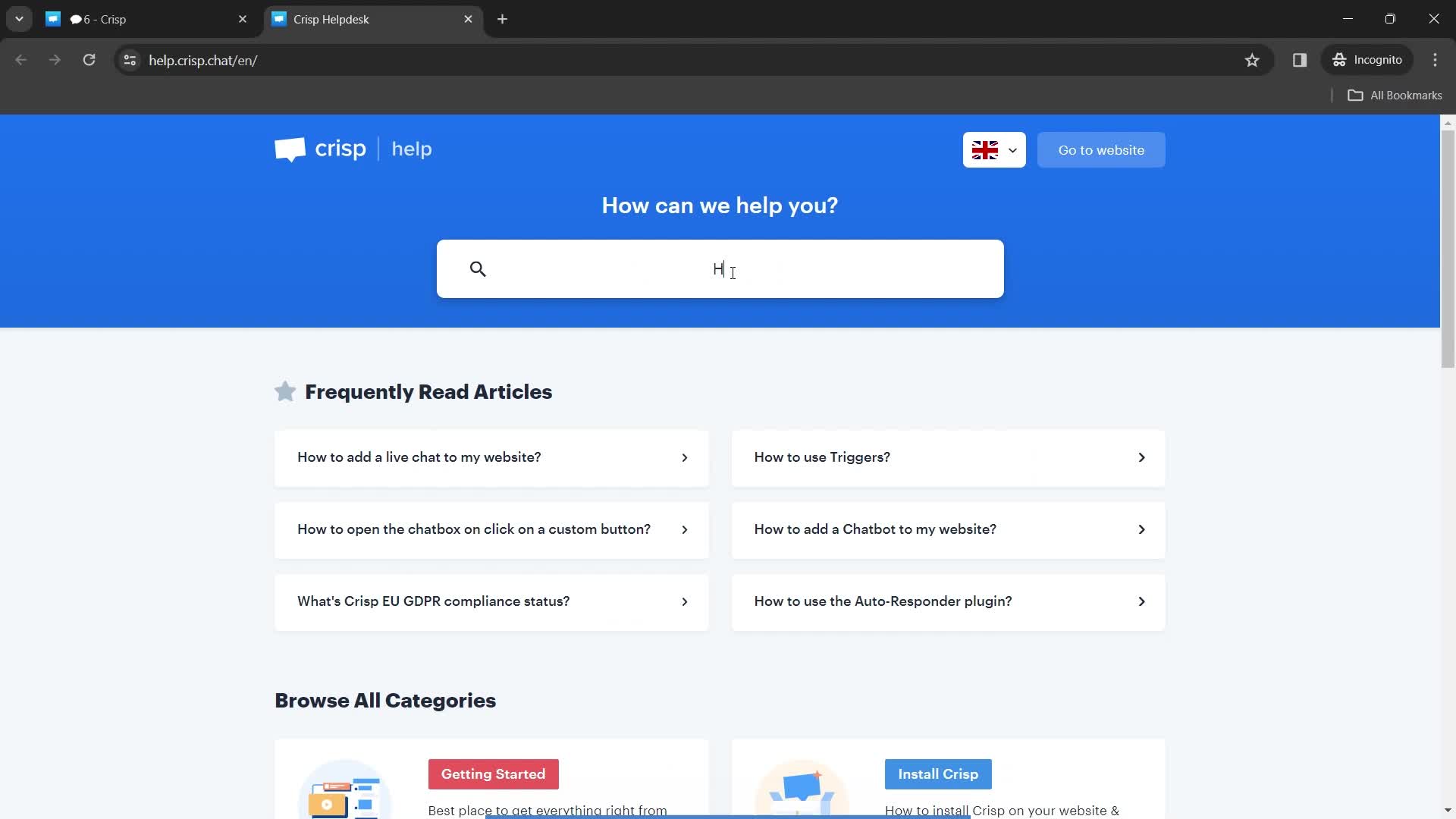Image resolution: width=1456 pixels, height=819 pixels.
Task: Open the UK flag language selector
Action: tap(994, 150)
